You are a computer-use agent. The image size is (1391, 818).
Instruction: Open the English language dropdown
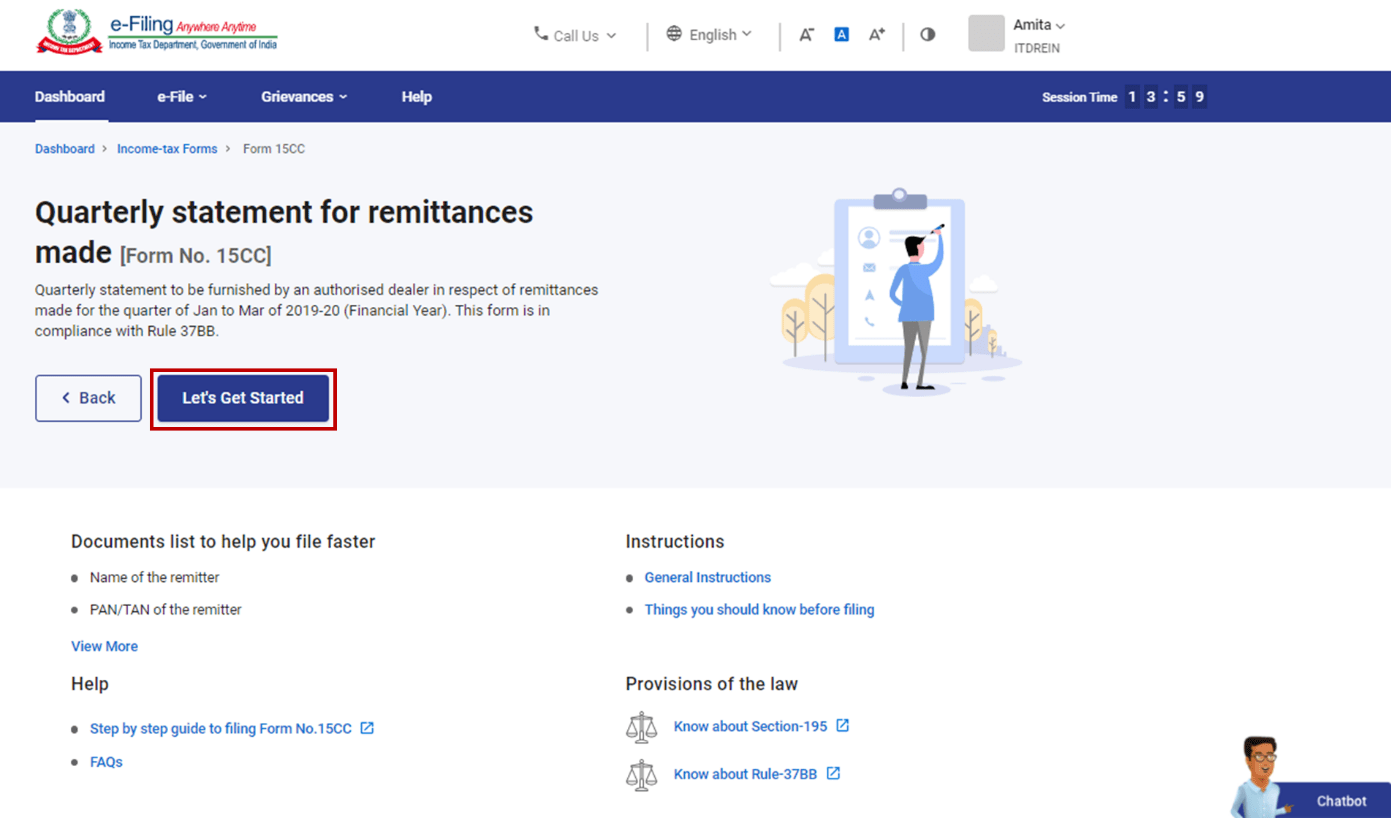[710, 35]
